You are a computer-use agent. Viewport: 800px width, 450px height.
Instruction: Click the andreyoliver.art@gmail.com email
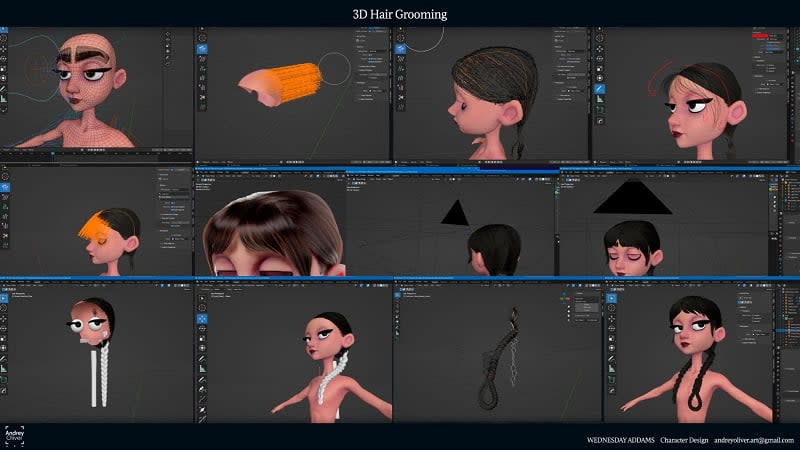754,440
